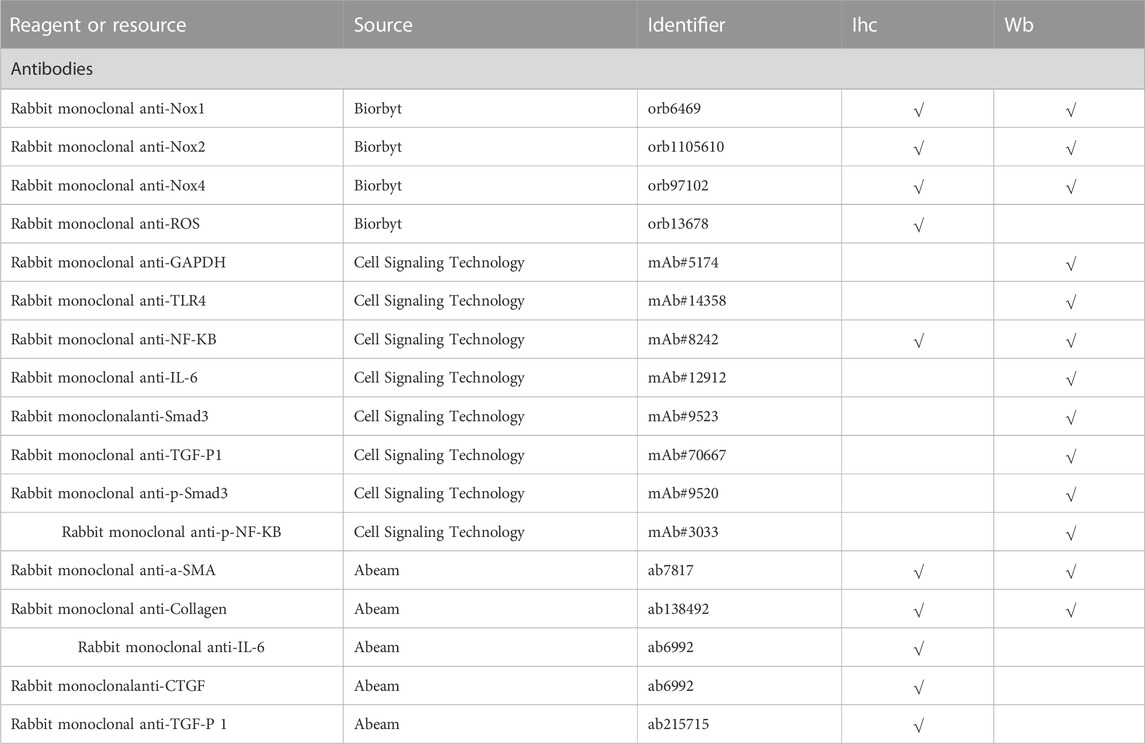Screen dimensions: 1145x744
Task: Click the Ihc checkmark for anti-a-SMA
Action: click(x=919, y=572)
